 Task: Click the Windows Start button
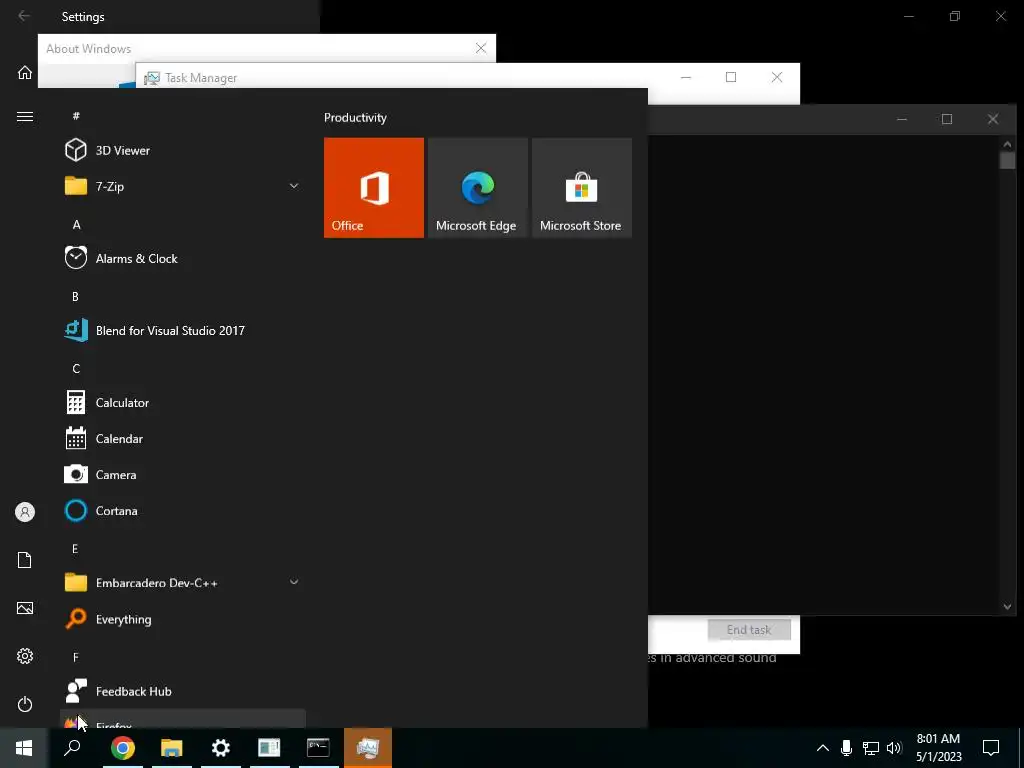click(24, 748)
